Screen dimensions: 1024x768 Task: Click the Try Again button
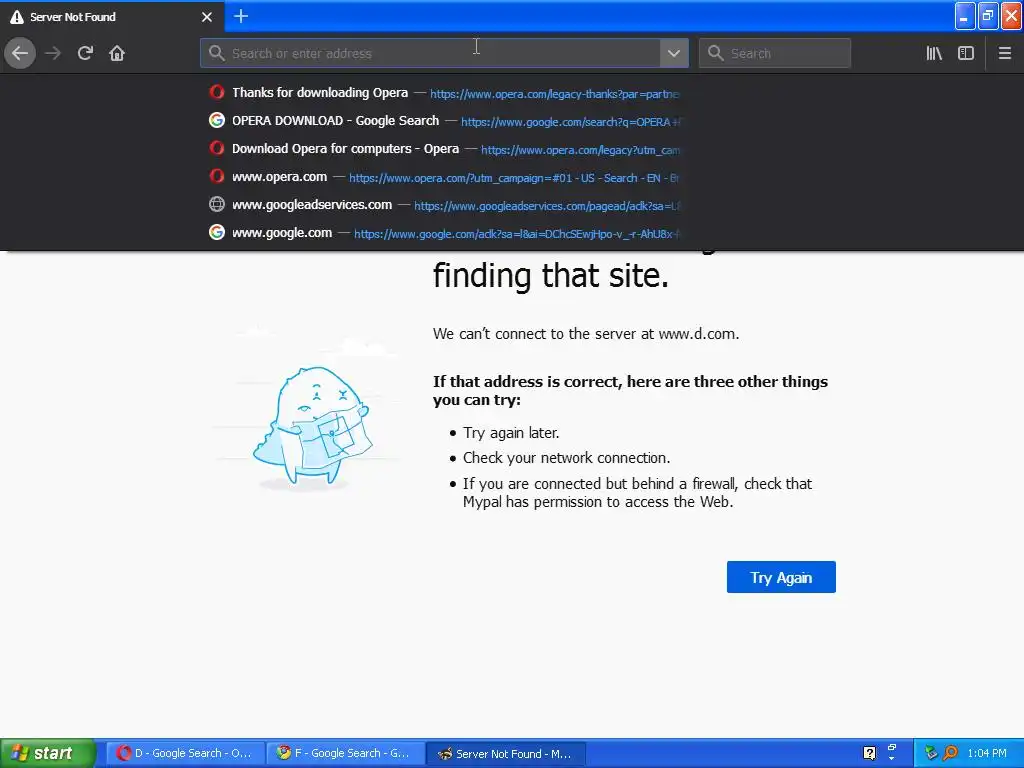(781, 577)
